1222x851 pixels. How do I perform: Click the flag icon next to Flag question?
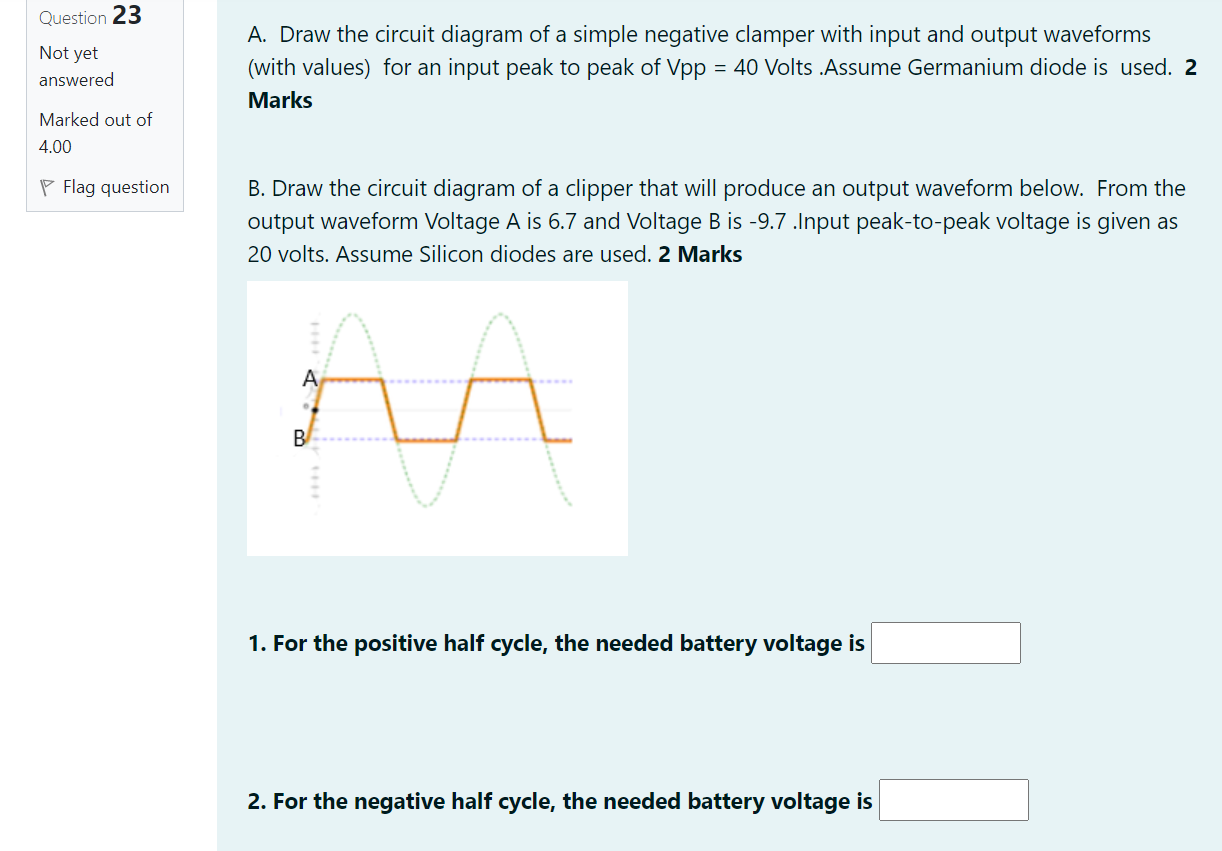pyautogui.click(x=47, y=186)
